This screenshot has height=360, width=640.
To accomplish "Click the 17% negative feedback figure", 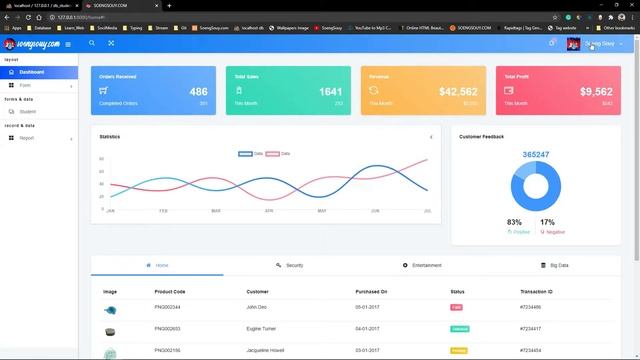I will (547, 222).
